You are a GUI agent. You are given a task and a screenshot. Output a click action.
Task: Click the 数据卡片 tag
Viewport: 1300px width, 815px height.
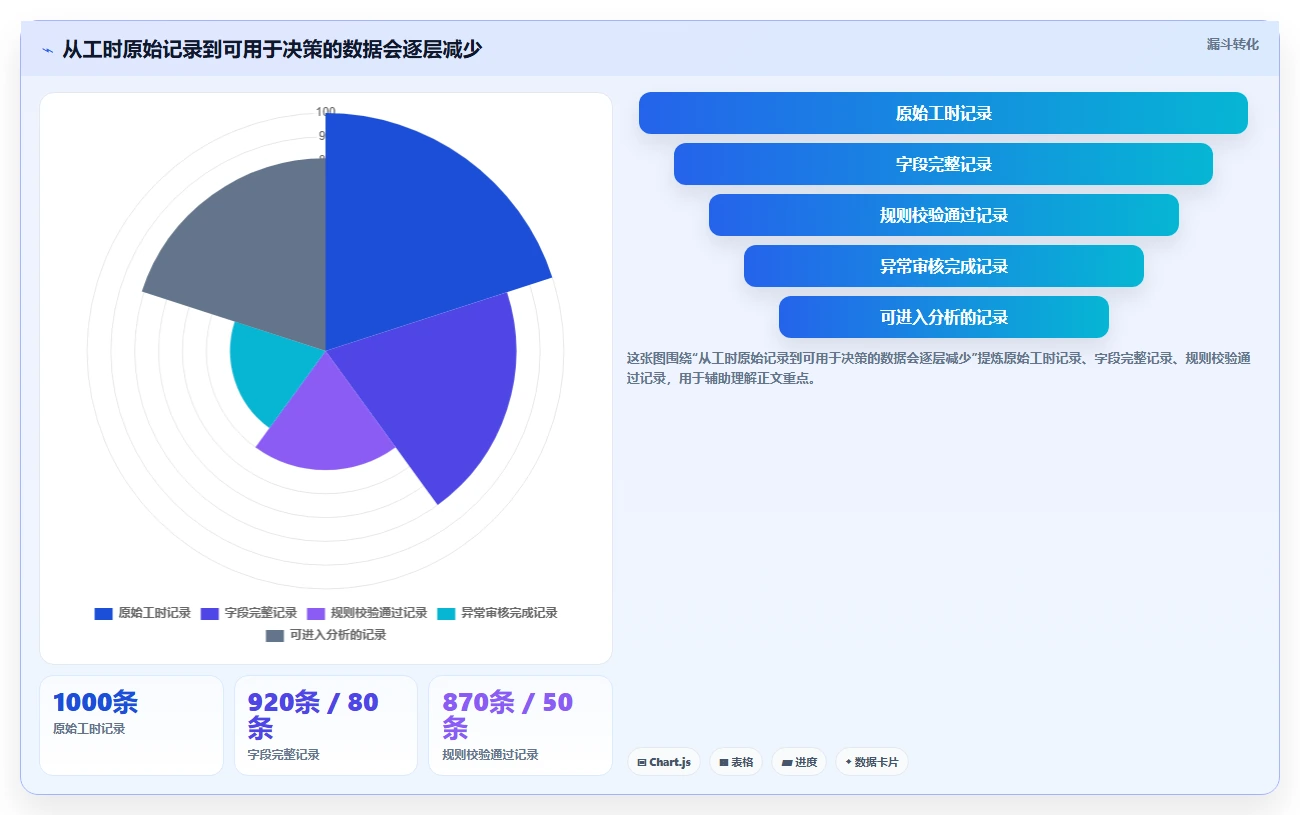point(872,762)
